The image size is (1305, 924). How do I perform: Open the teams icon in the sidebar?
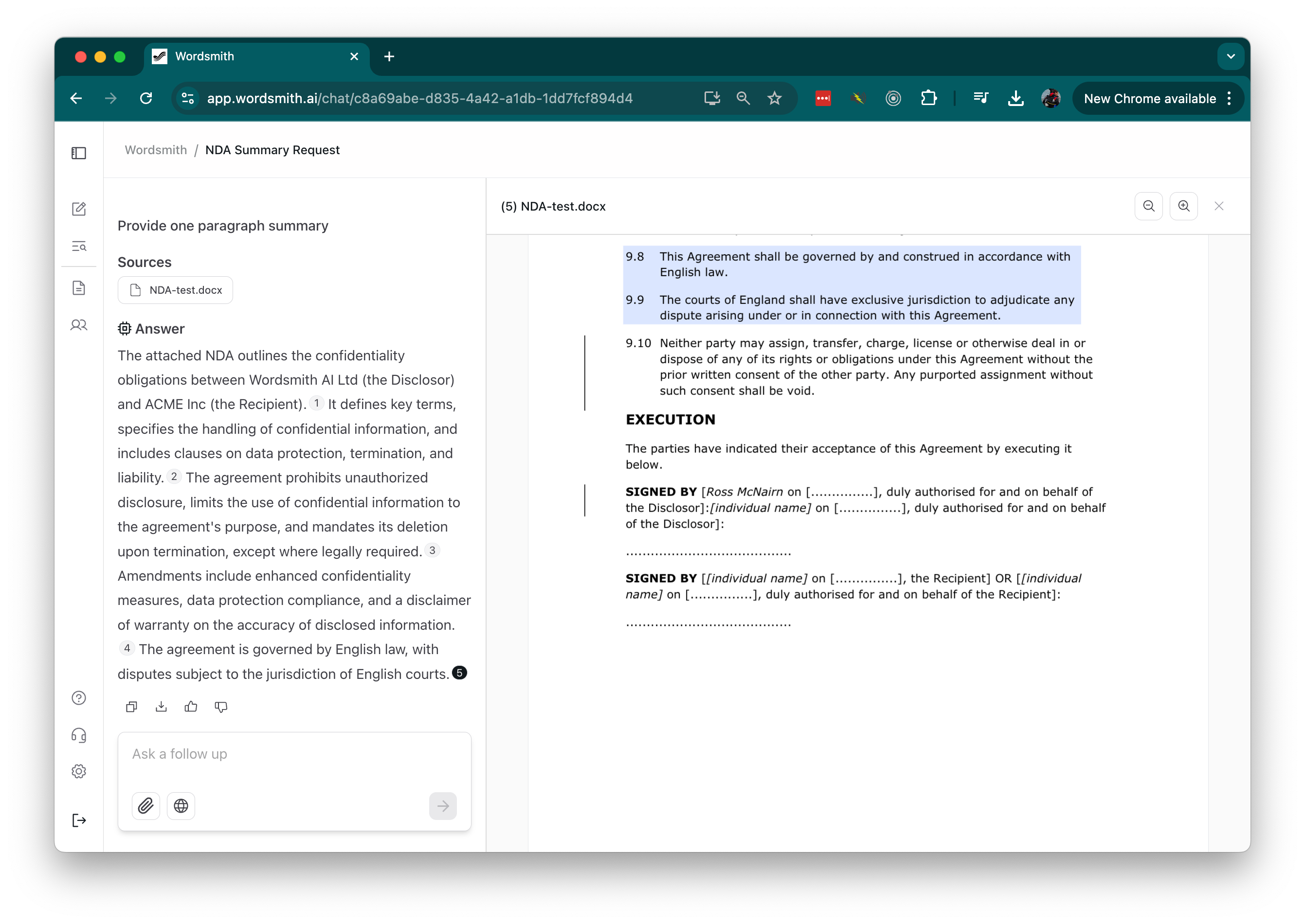pyautogui.click(x=79, y=325)
